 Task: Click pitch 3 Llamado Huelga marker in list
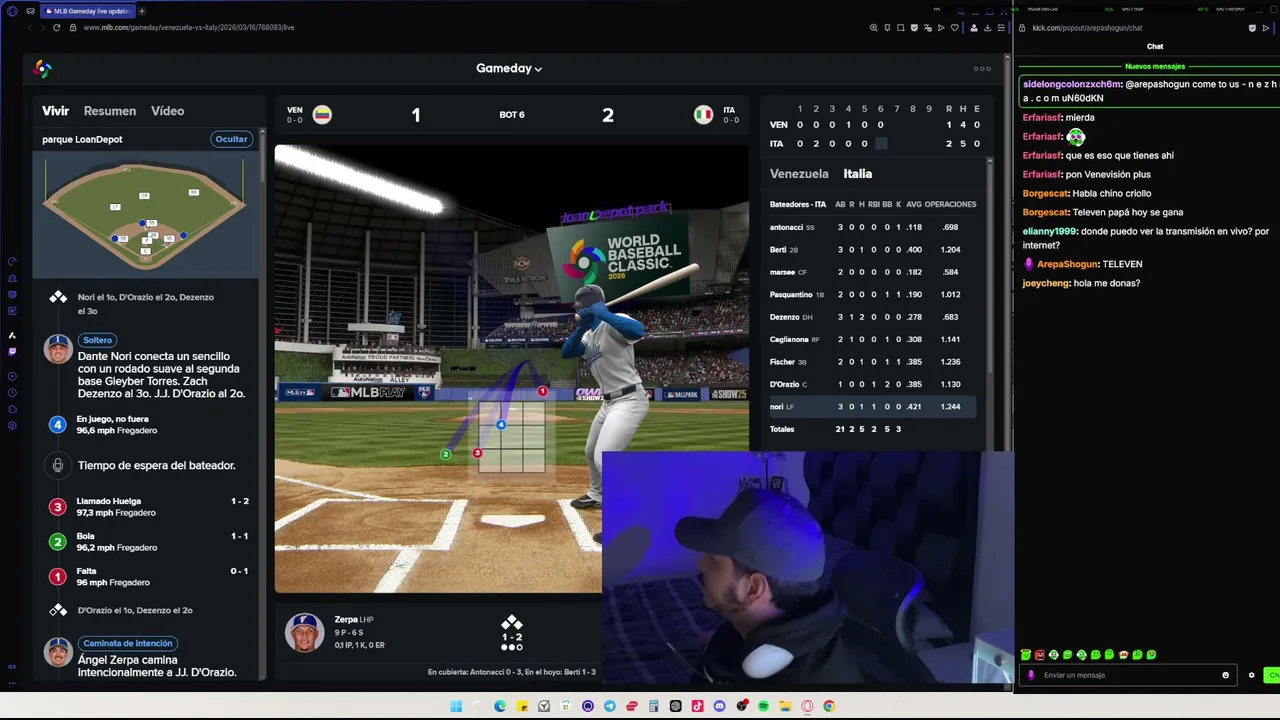tap(58, 507)
